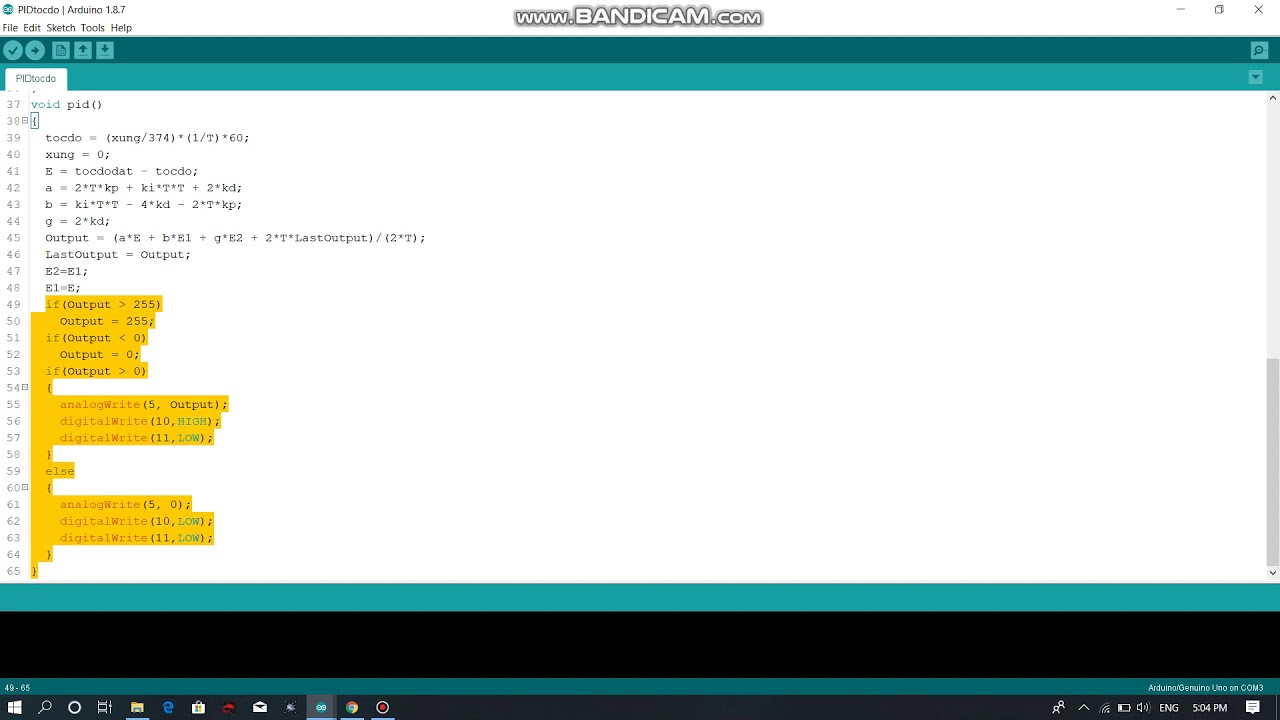Open the Wi-Fi network tray icon
The height and width of the screenshot is (720, 1280).
click(1105, 708)
